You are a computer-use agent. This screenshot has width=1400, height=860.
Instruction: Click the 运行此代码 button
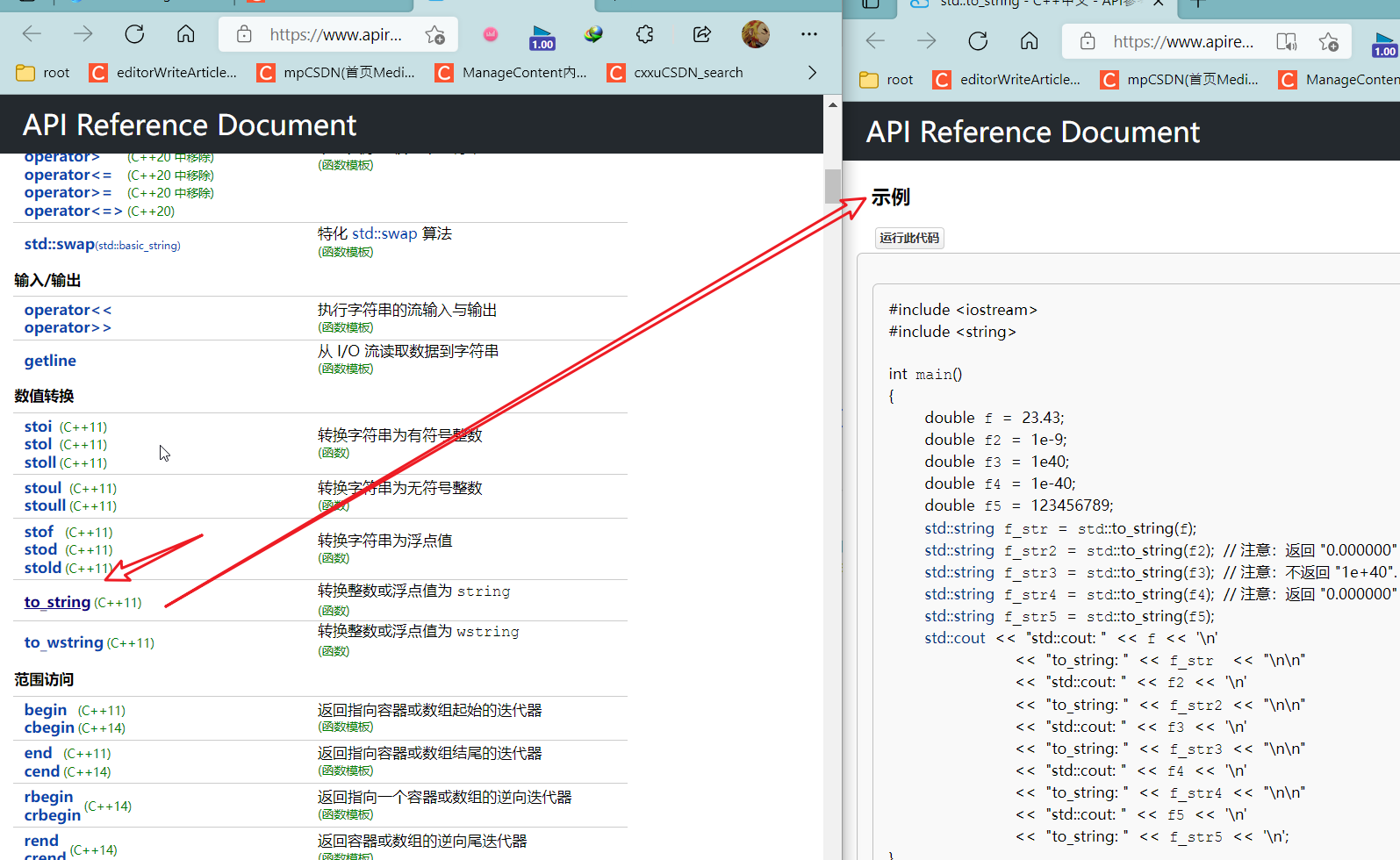pyautogui.click(x=909, y=238)
